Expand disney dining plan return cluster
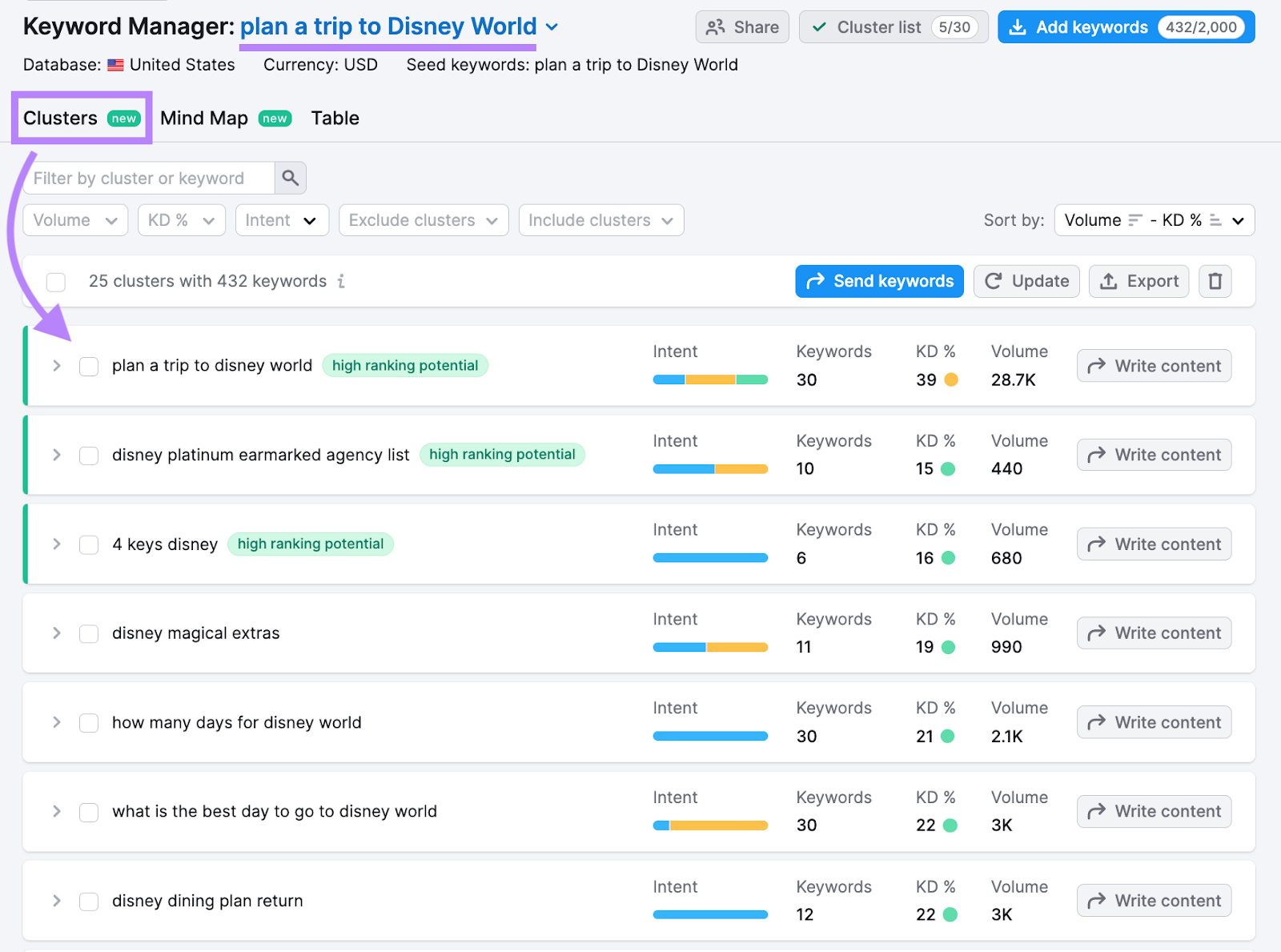This screenshot has height=952, width=1281. [x=57, y=901]
